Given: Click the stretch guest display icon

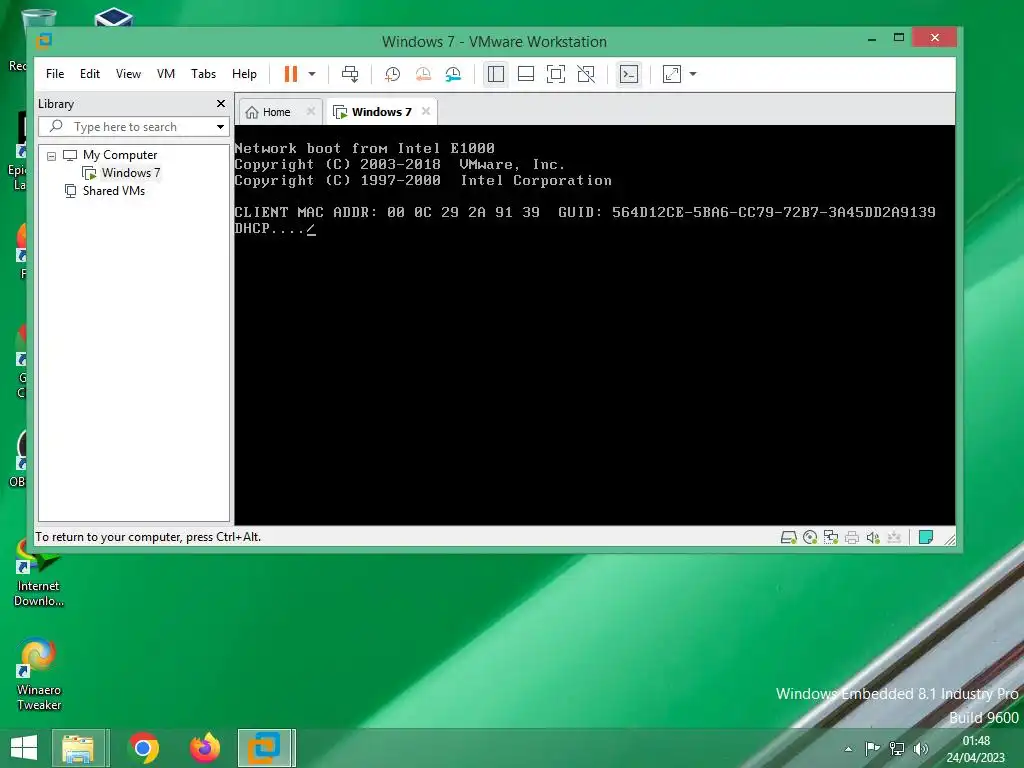Looking at the screenshot, I should point(671,74).
